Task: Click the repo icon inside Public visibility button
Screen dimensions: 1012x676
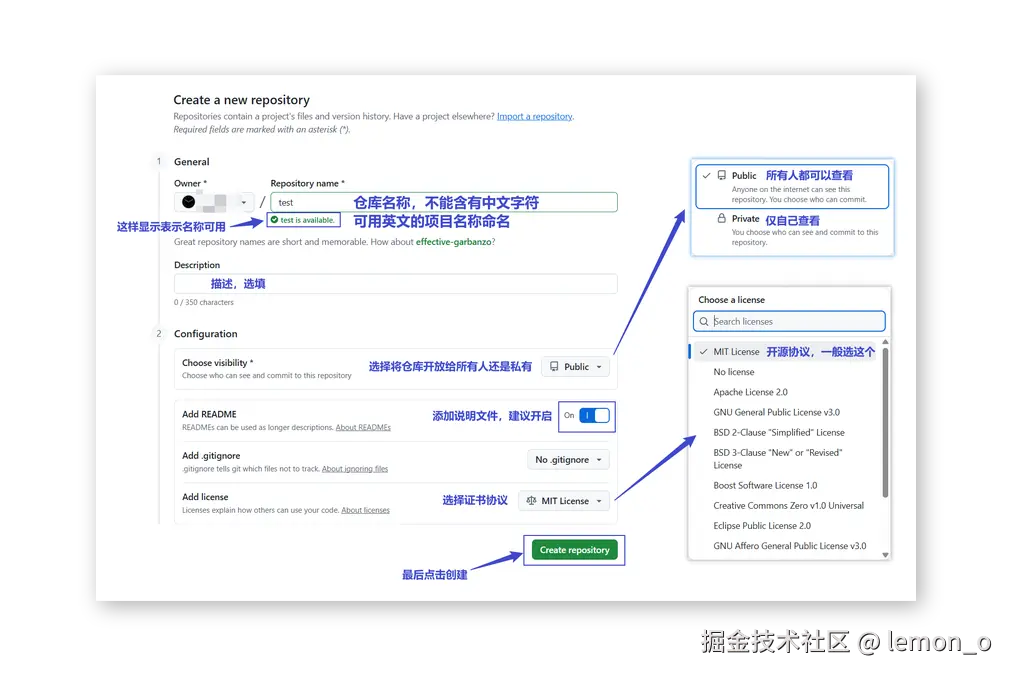Action: coord(556,367)
